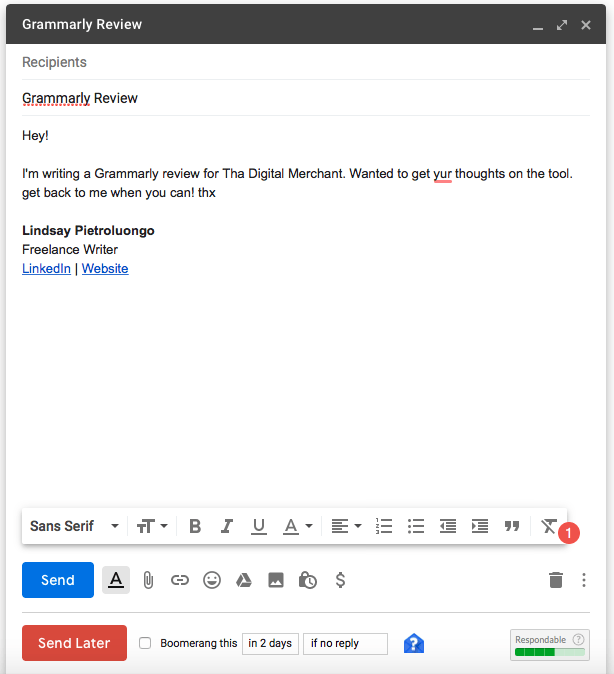
Task: Click the blue Send button
Action: coord(58,579)
